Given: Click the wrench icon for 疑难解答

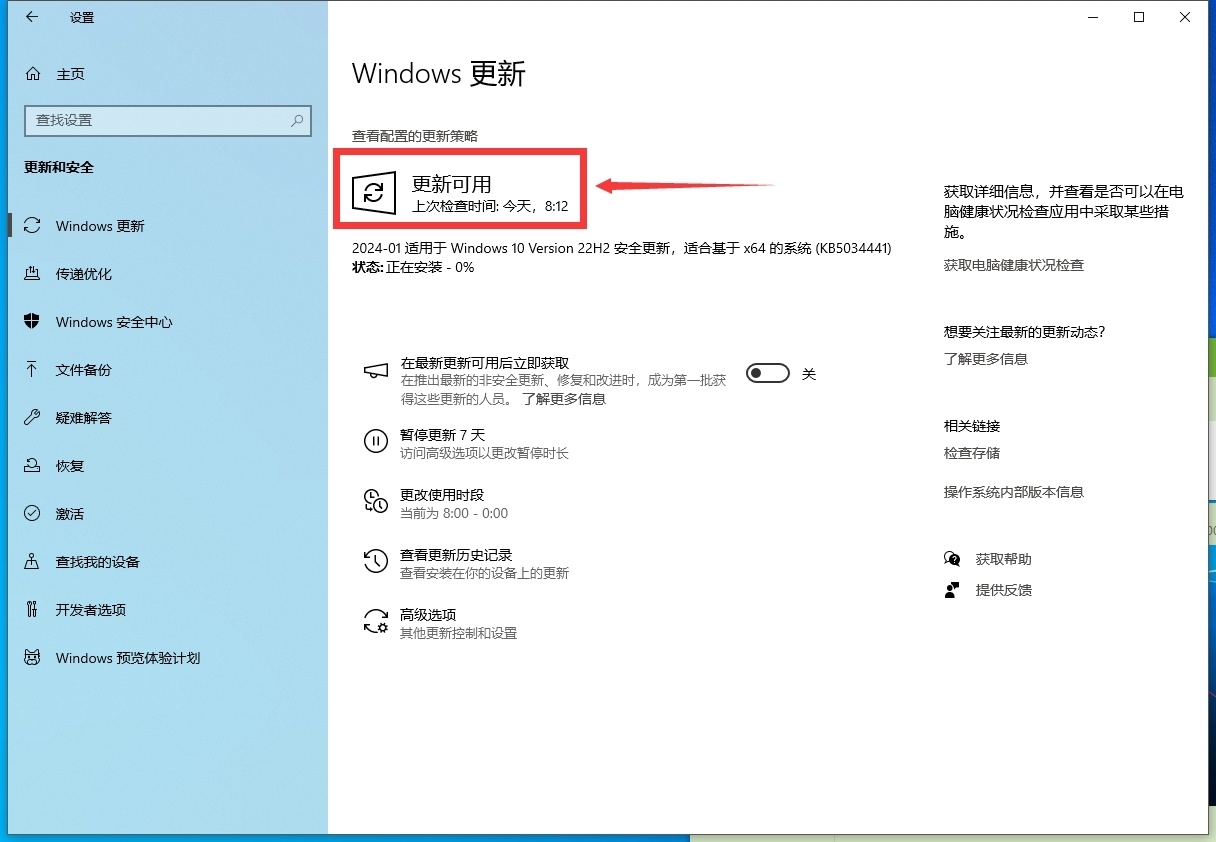Looking at the screenshot, I should tap(32, 418).
